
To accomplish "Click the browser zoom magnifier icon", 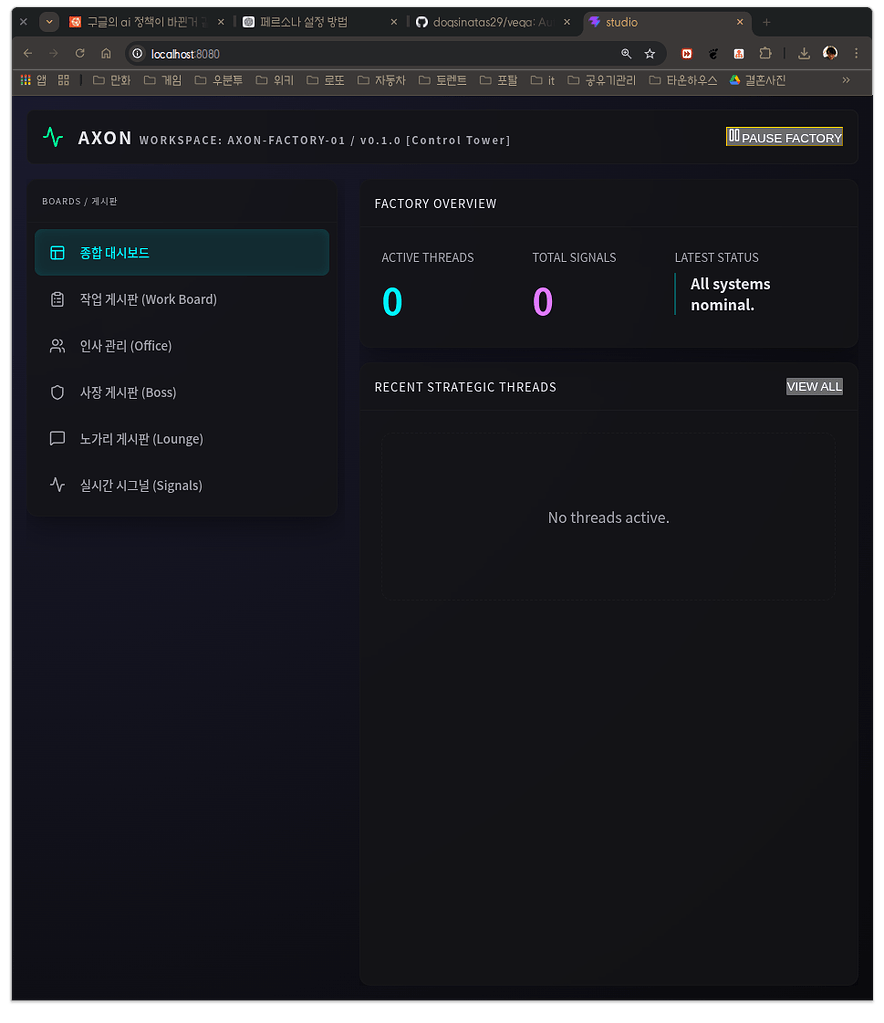I will coord(626,54).
